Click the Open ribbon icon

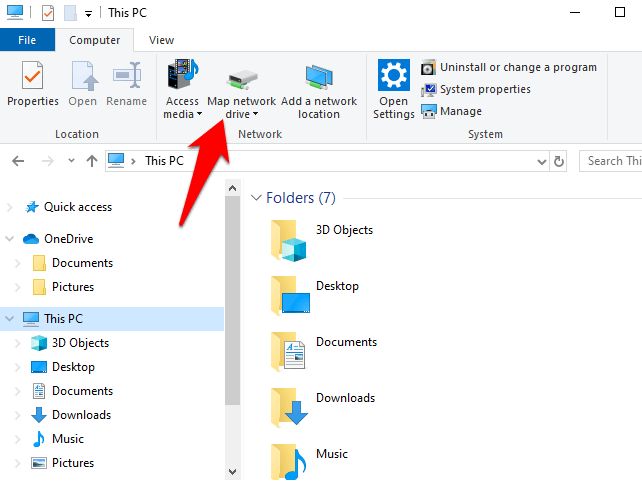[x=84, y=76]
